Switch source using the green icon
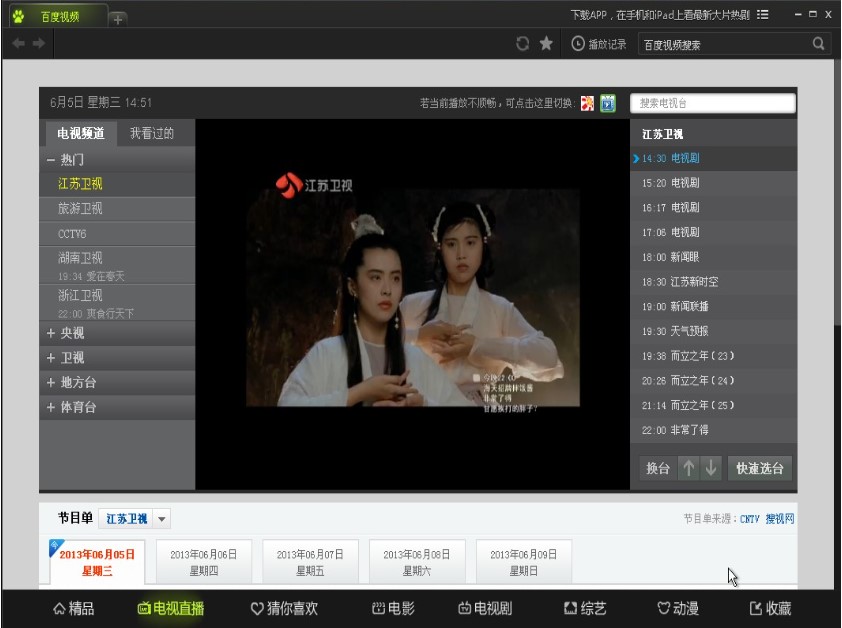 608,103
